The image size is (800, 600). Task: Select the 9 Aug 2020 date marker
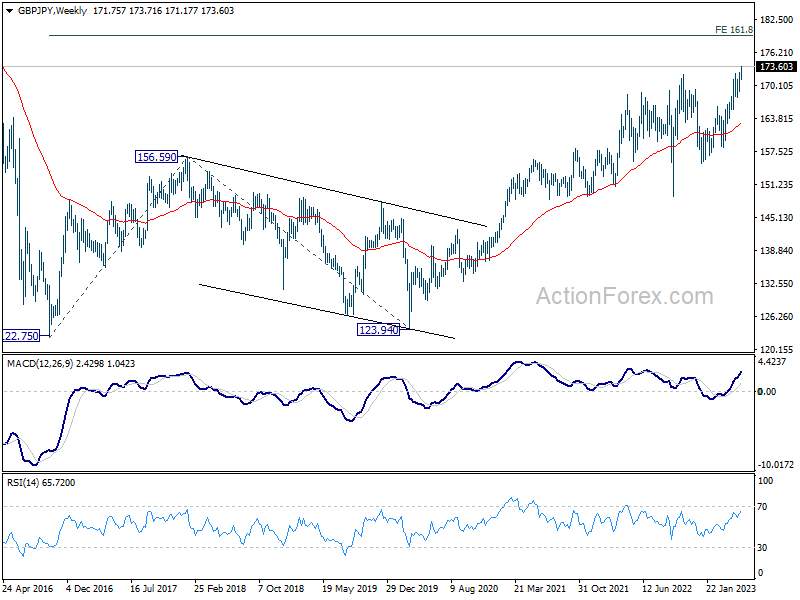point(477,588)
